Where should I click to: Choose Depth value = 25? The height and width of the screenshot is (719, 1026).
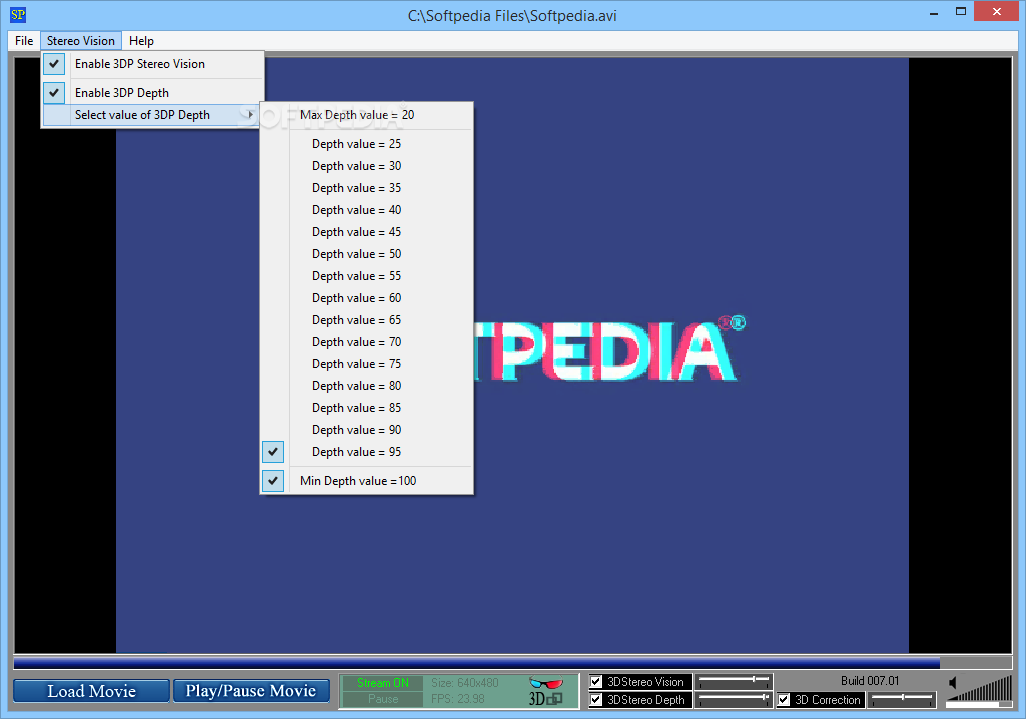366,144
